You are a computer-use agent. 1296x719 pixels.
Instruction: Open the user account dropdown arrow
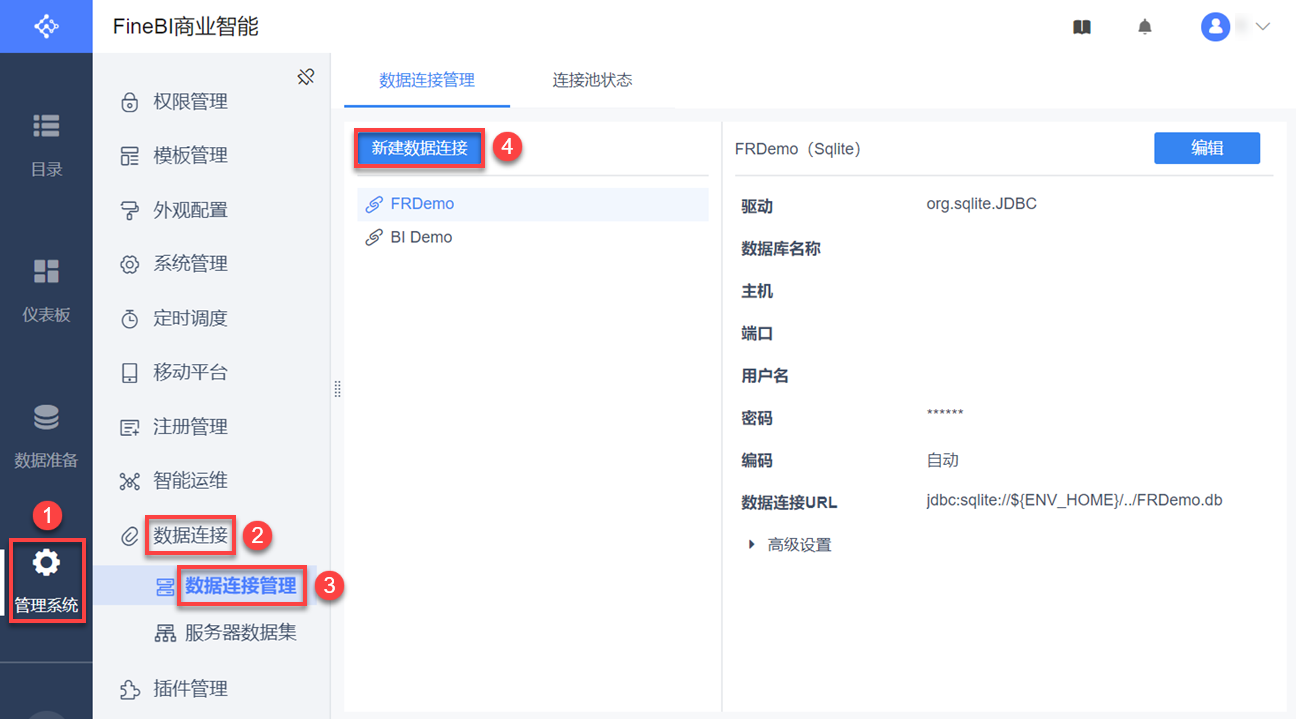[1262, 27]
